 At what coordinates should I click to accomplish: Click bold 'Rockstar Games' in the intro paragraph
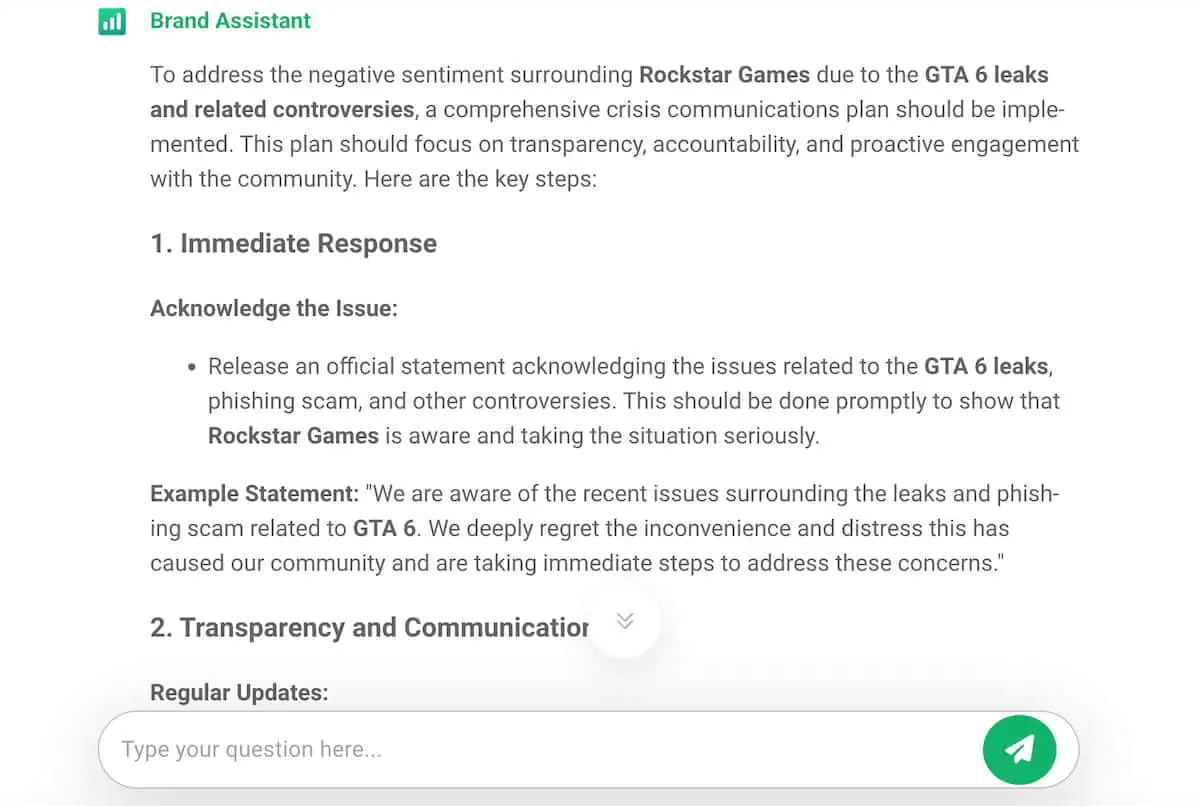(724, 75)
